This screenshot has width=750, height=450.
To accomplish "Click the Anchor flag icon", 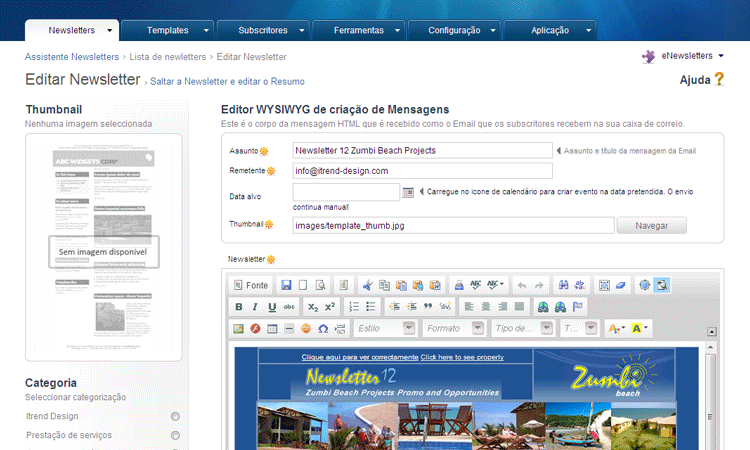I will pos(577,307).
